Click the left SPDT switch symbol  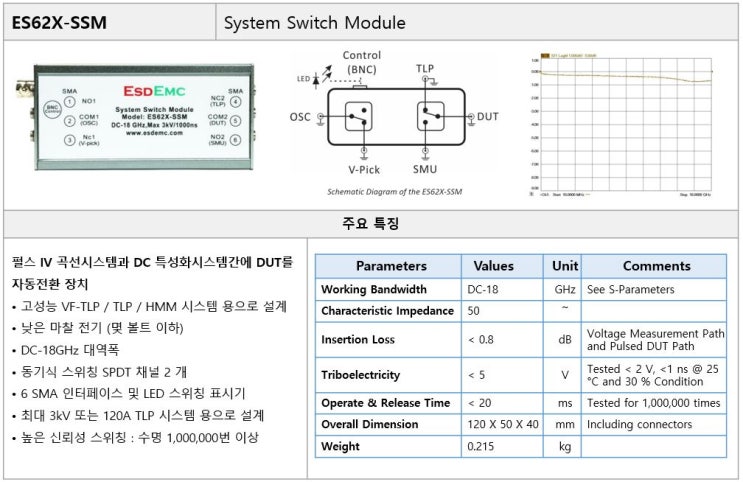[x=358, y=117]
